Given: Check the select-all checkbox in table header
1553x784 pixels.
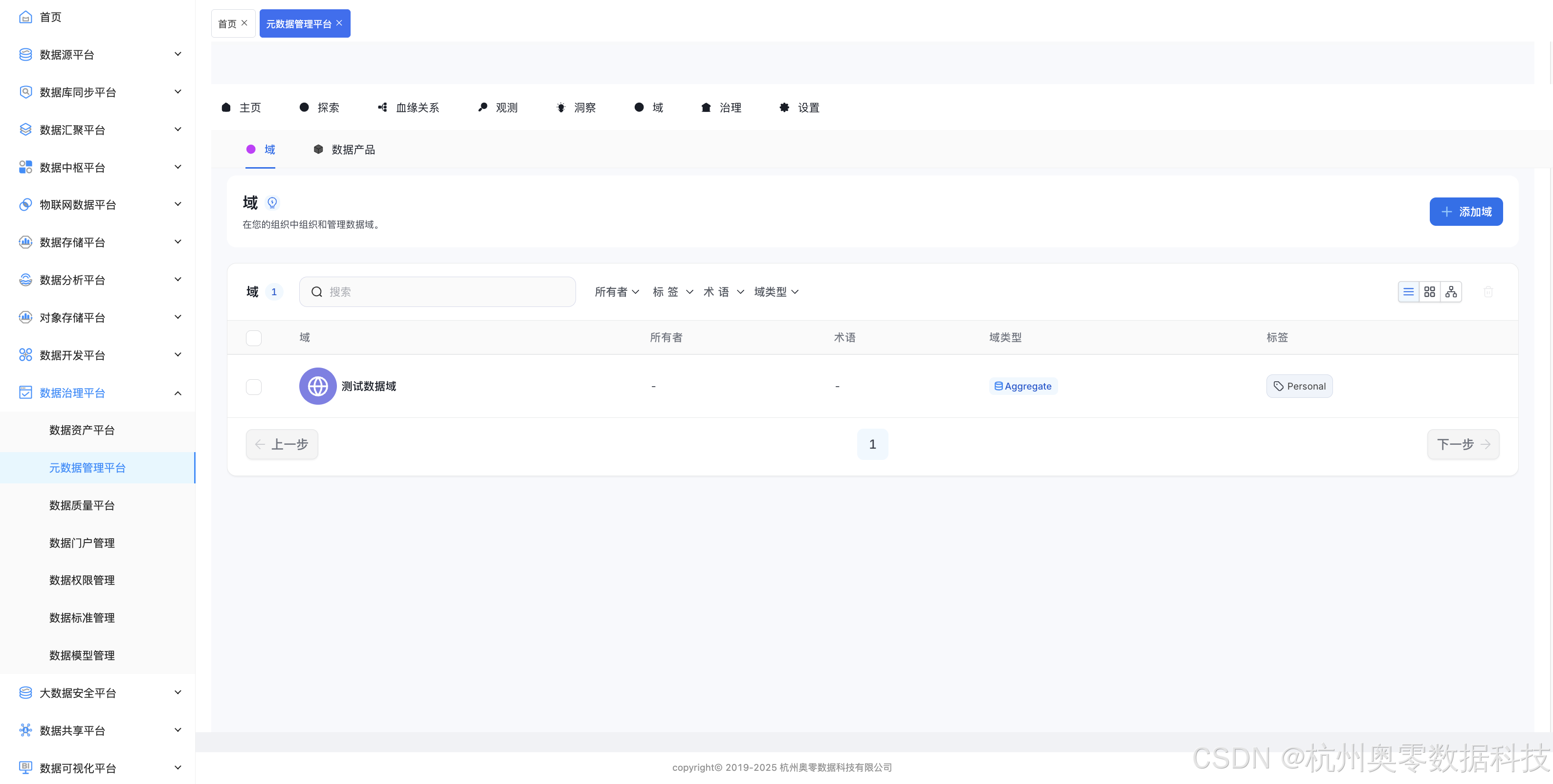Looking at the screenshot, I should click(x=254, y=338).
